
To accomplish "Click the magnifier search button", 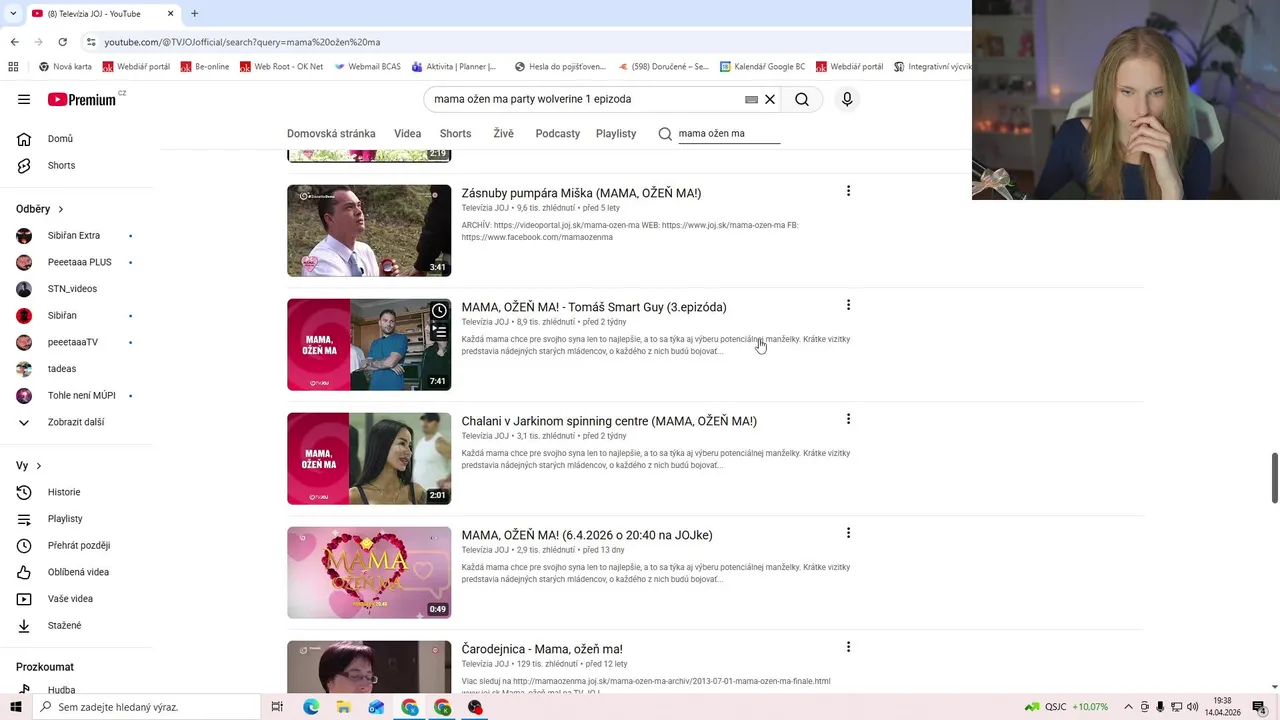I will [802, 99].
